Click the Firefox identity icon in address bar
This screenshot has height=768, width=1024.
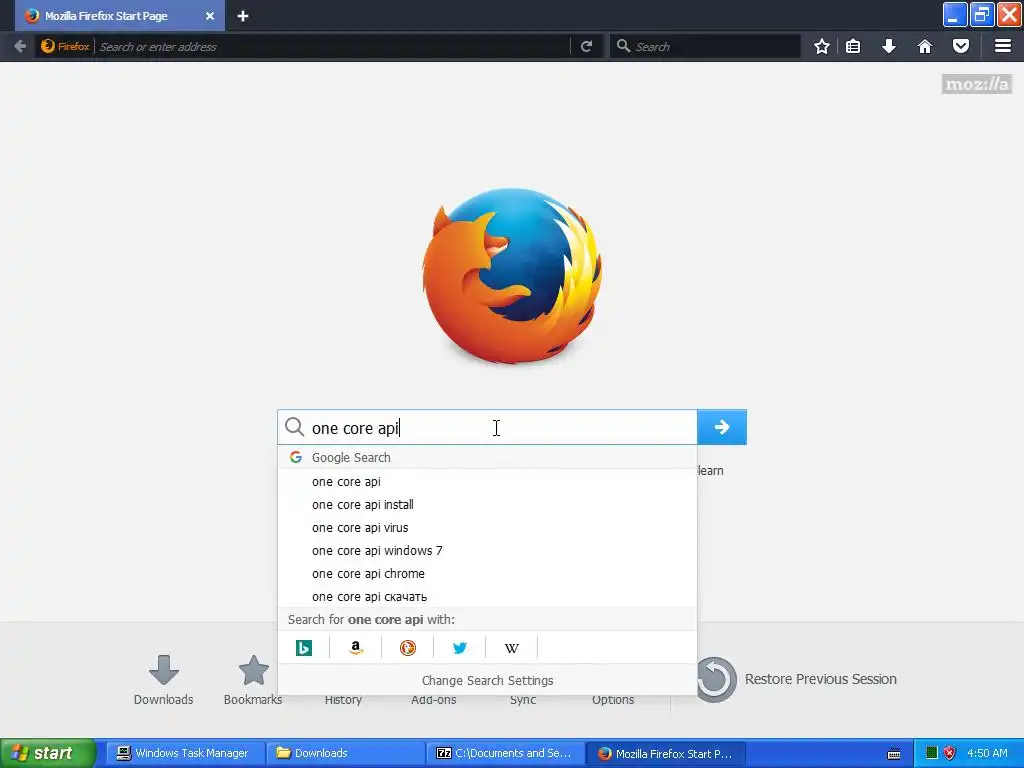65,46
